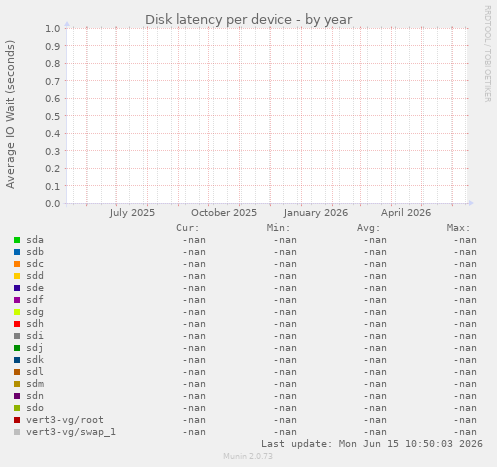The width and height of the screenshot is (497, 467).
Task: Click the sdo olive green legend swatch
Action: click(17, 408)
